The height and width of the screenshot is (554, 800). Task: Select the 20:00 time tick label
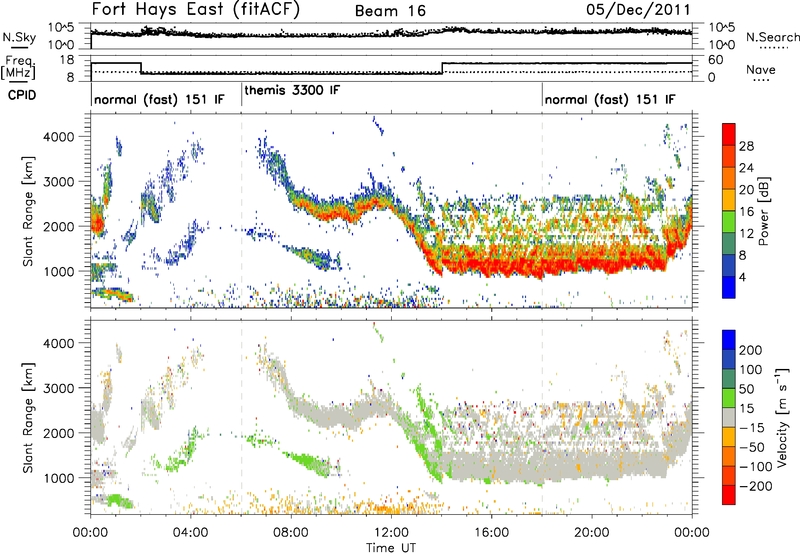(x=592, y=533)
